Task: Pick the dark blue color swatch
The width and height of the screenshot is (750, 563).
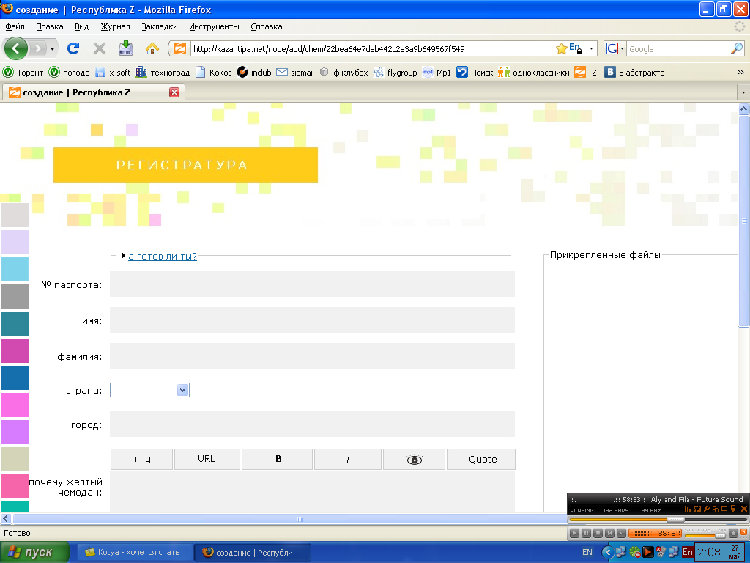Action: click(x=15, y=378)
